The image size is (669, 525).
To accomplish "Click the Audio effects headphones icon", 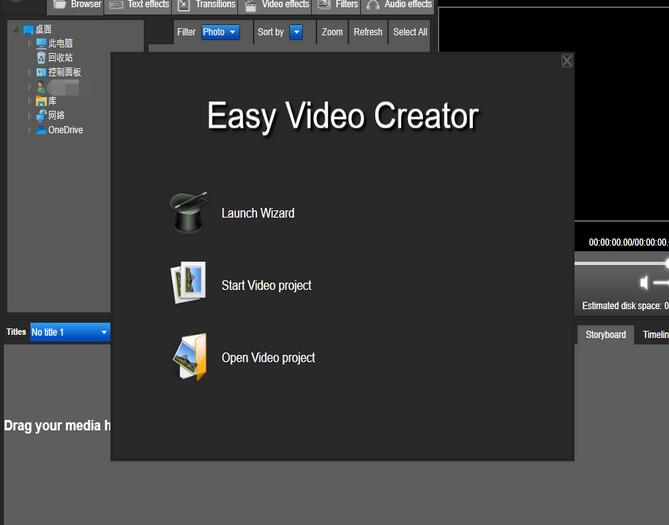I will coord(373,5).
